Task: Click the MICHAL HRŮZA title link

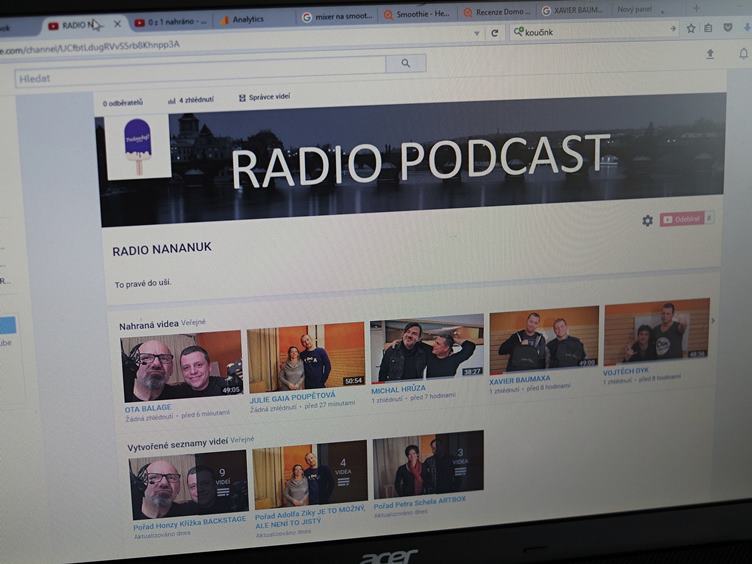Action: pyautogui.click(x=398, y=389)
